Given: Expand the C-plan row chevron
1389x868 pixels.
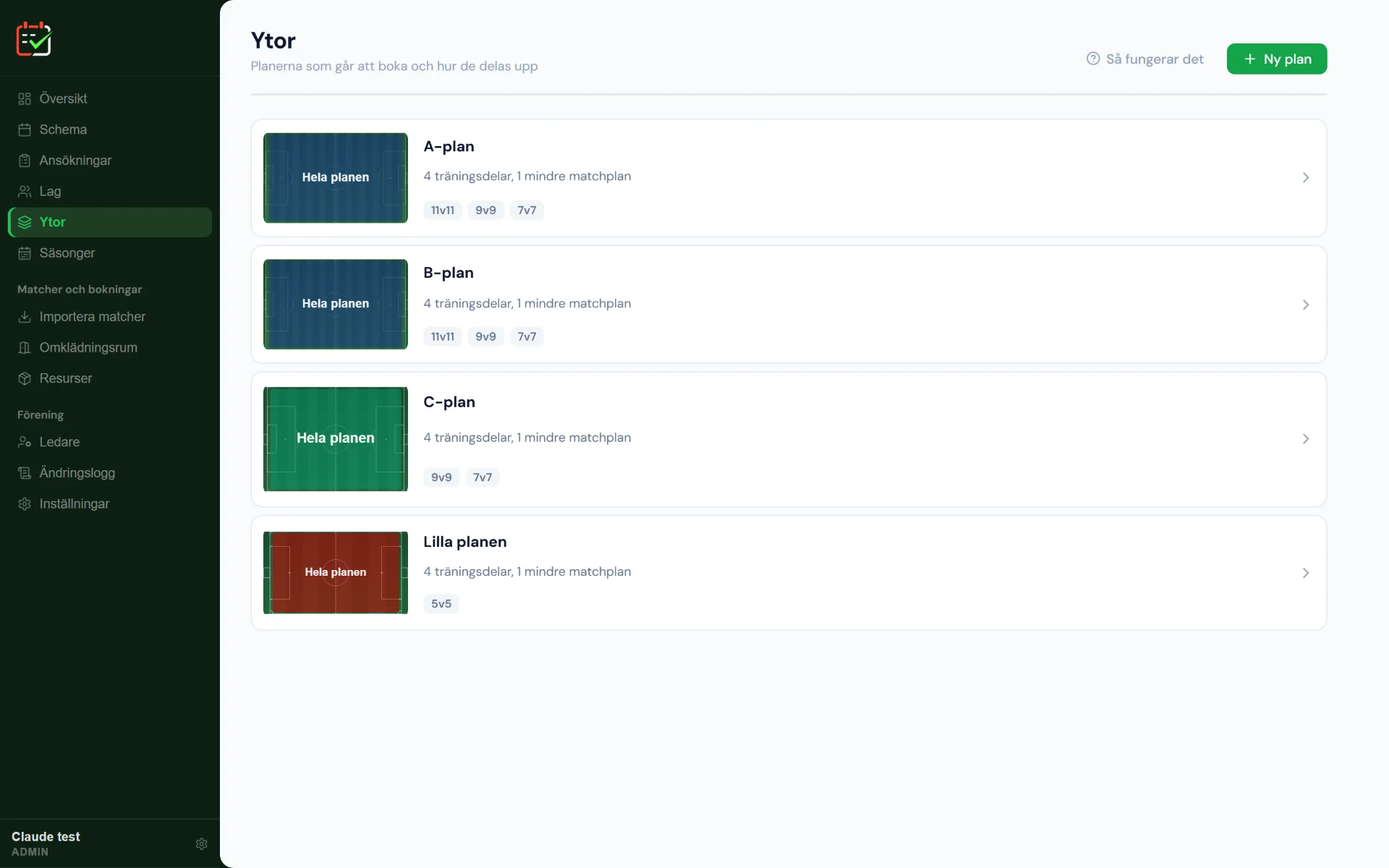Looking at the screenshot, I should (1306, 439).
